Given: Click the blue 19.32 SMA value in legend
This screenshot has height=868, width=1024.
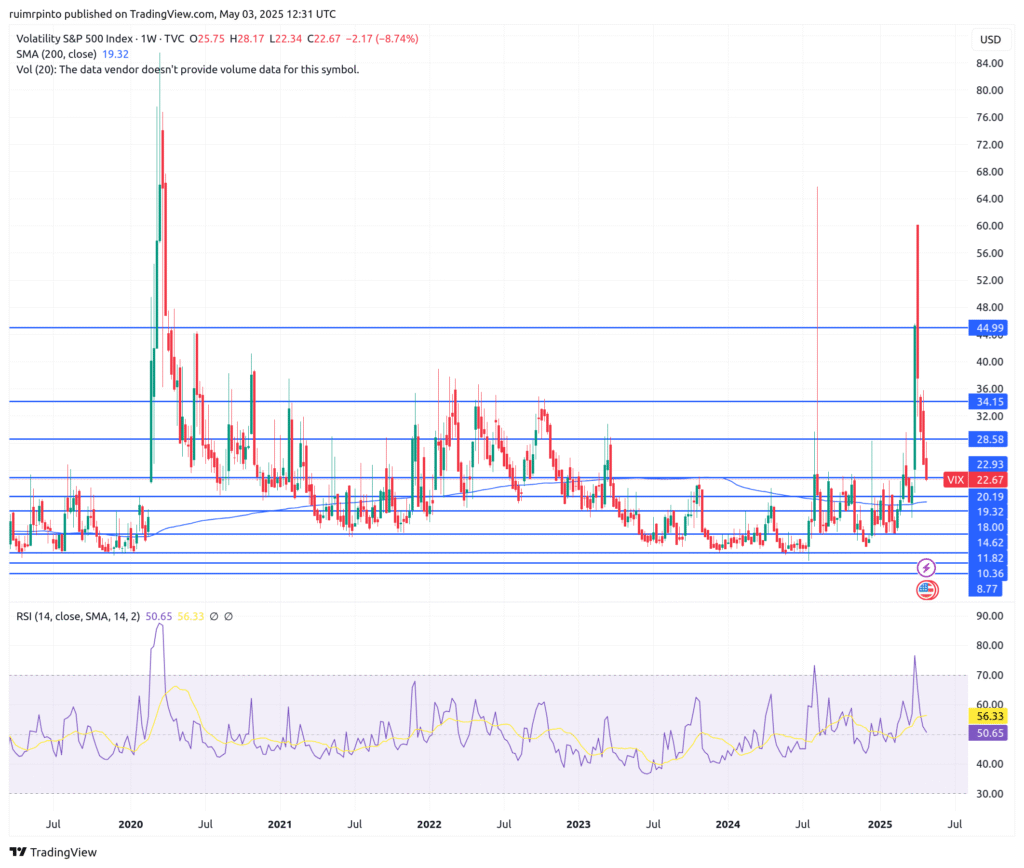Looking at the screenshot, I should click(116, 54).
